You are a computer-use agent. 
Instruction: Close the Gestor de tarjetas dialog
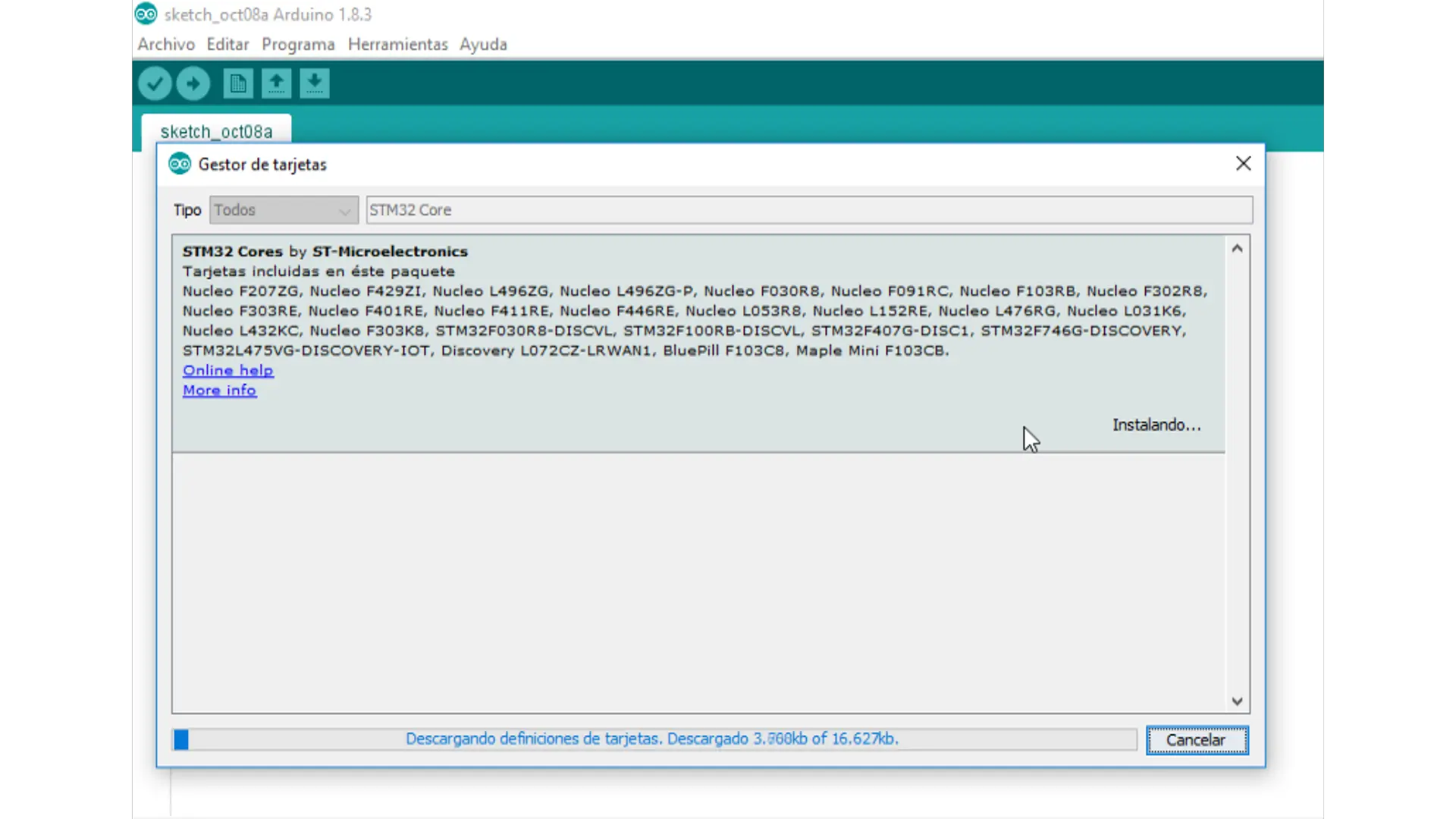point(1244,164)
